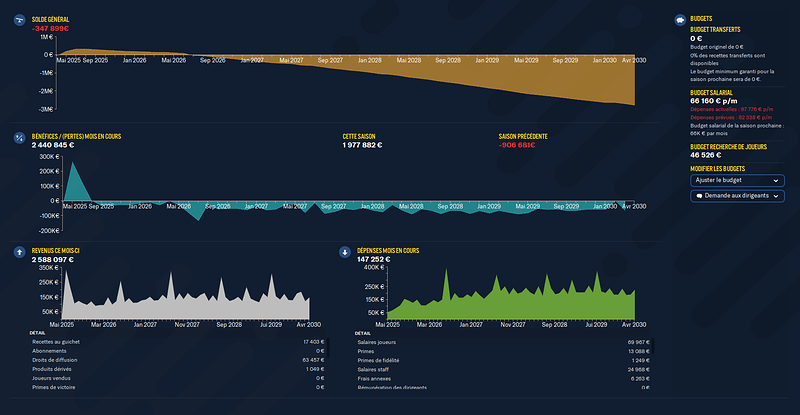Click the green Dépenses area chart

(500, 302)
